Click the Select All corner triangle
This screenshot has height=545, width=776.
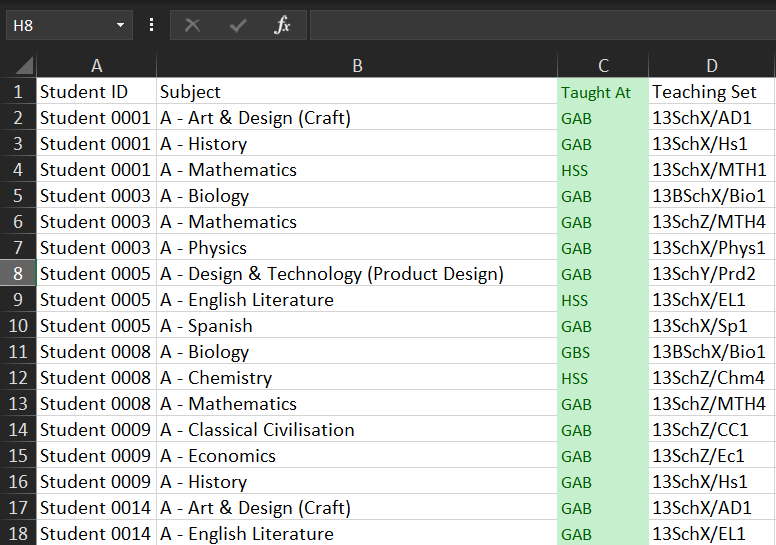click(x=23, y=65)
